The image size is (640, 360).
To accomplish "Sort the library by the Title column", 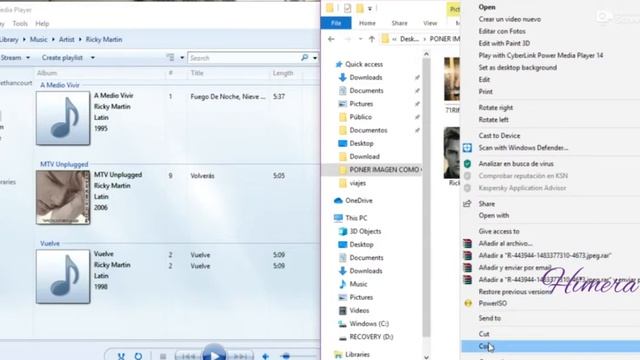I will pos(197,73).
